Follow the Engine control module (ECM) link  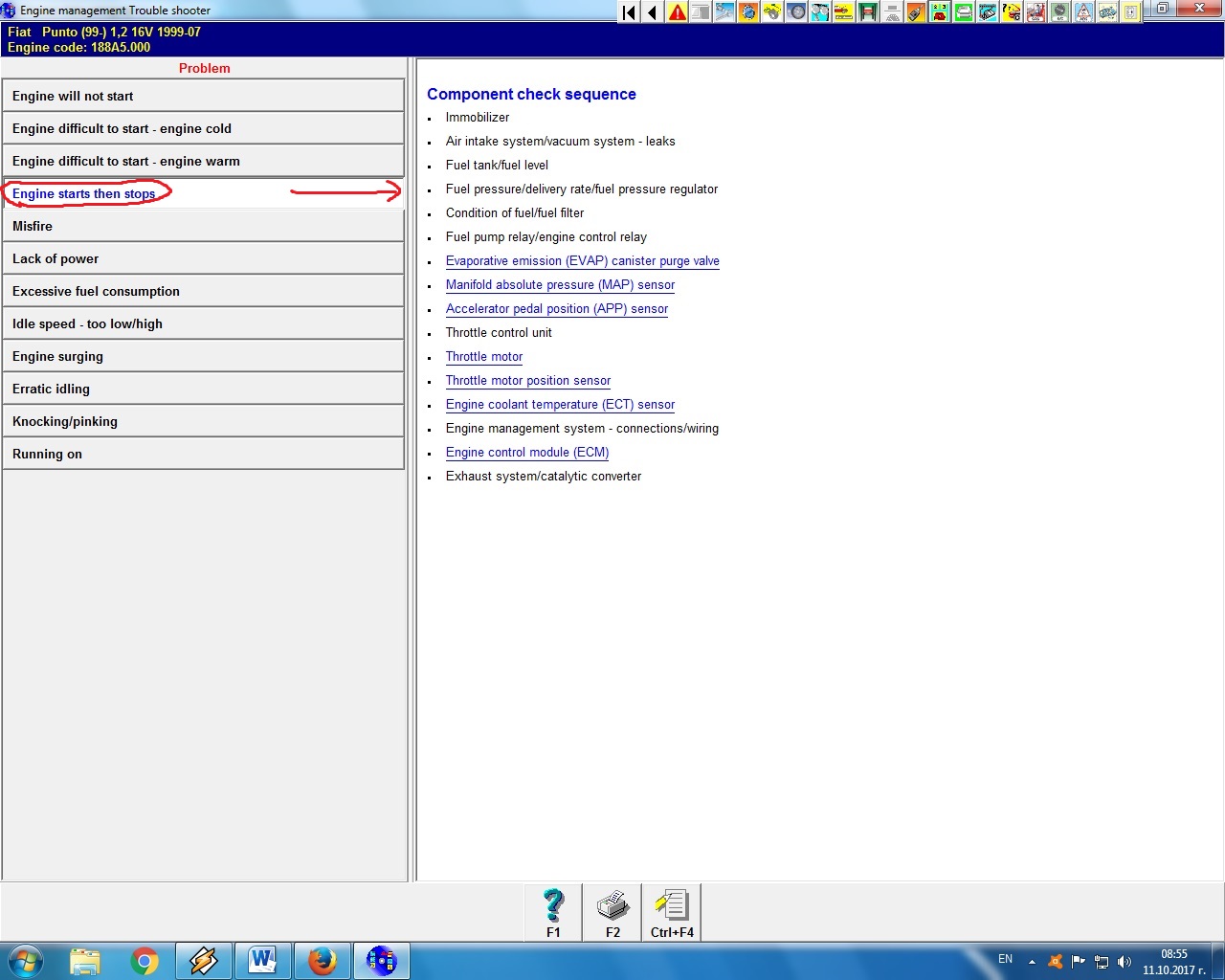click(527, 453)
